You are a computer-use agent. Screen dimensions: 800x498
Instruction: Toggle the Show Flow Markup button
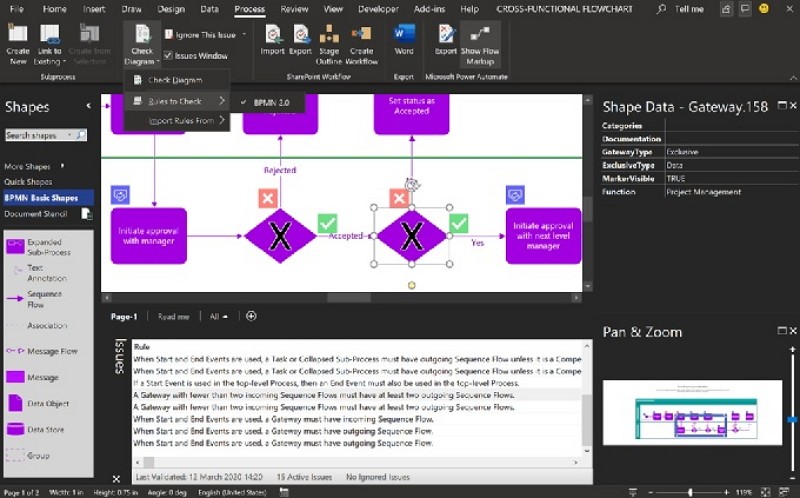tap(480, 45)
